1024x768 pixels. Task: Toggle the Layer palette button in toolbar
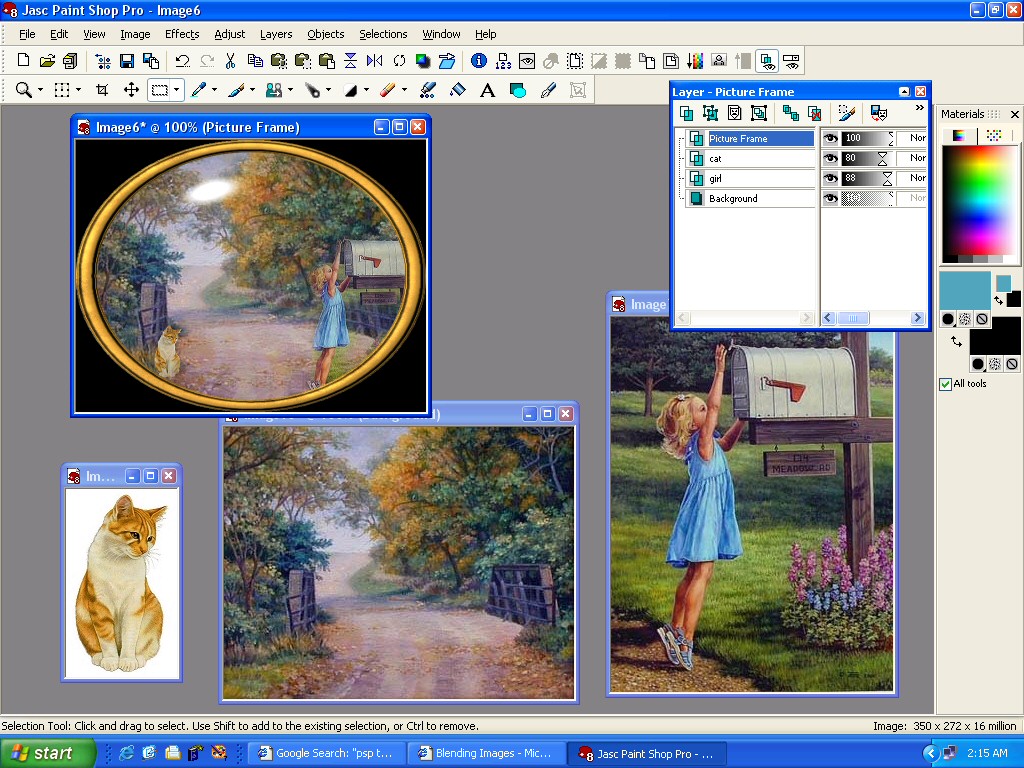pyautogui.click(x=766, y=61)
